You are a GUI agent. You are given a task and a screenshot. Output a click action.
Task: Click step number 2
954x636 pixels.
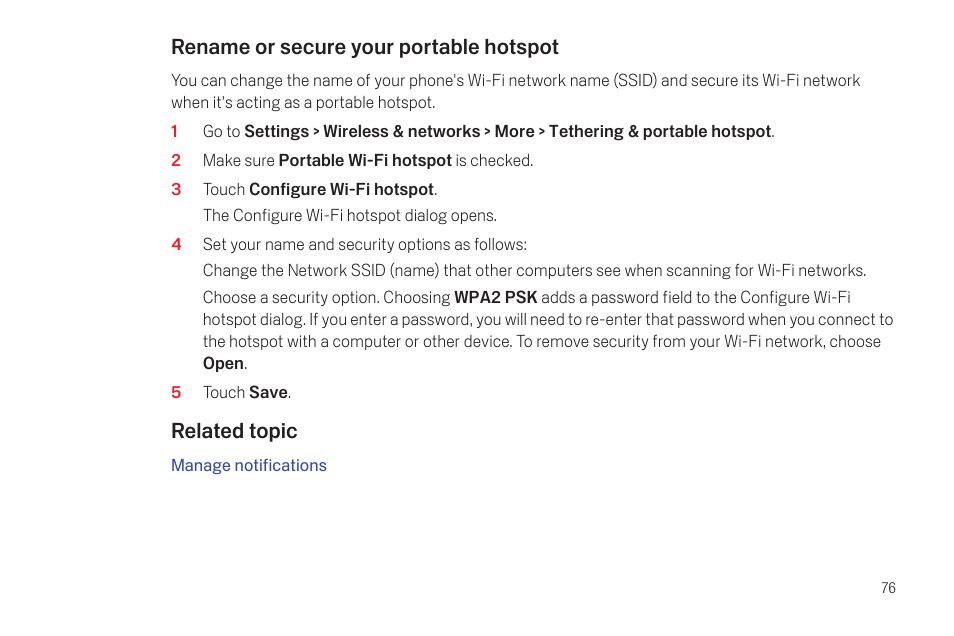point(176,160)
